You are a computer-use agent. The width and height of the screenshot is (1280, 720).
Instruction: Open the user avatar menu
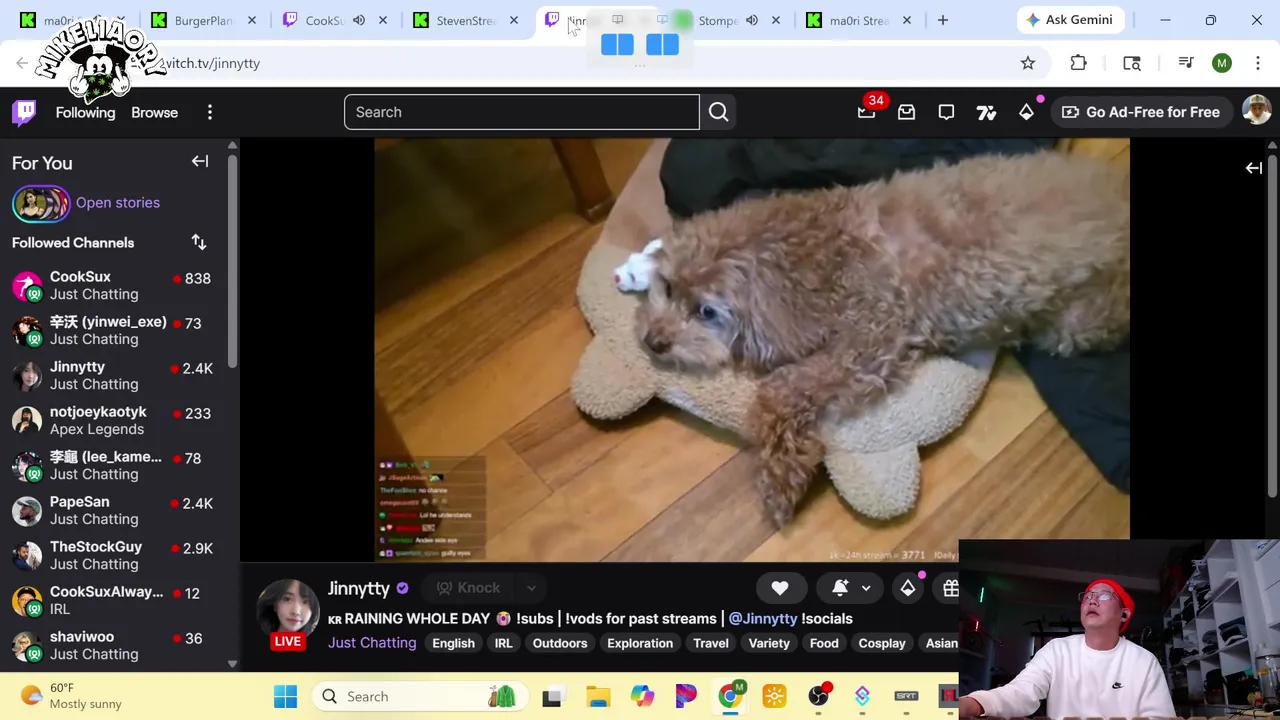point(1256,112)
